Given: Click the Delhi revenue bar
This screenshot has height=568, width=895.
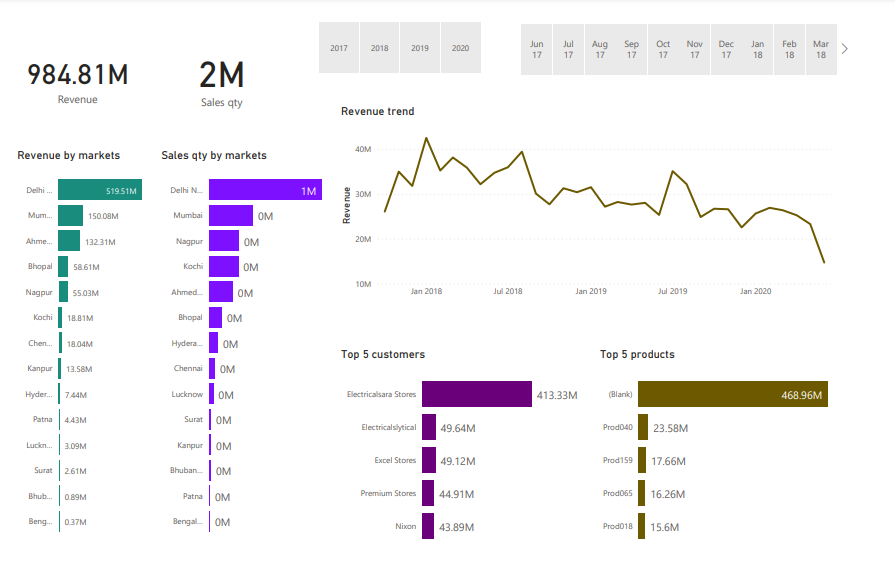Looking at the screenshot, I should click(99, 190).
